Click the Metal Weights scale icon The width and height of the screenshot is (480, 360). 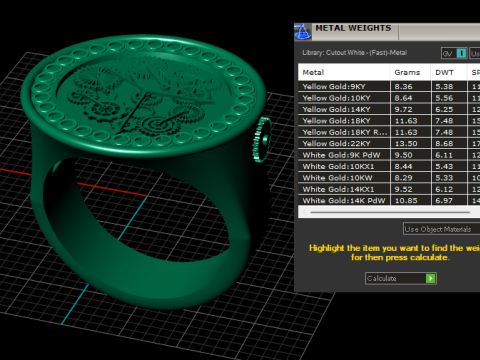pos(303,32)
